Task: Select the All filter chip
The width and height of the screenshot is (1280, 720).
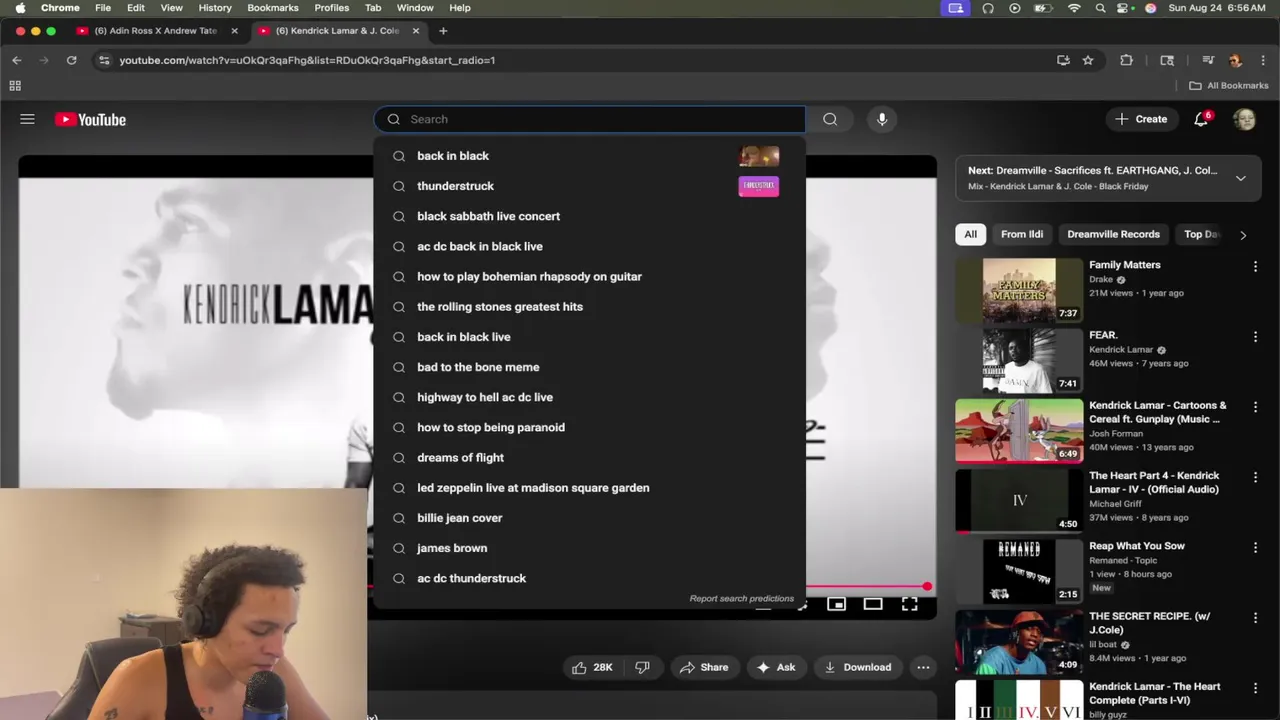Action: 970,234
